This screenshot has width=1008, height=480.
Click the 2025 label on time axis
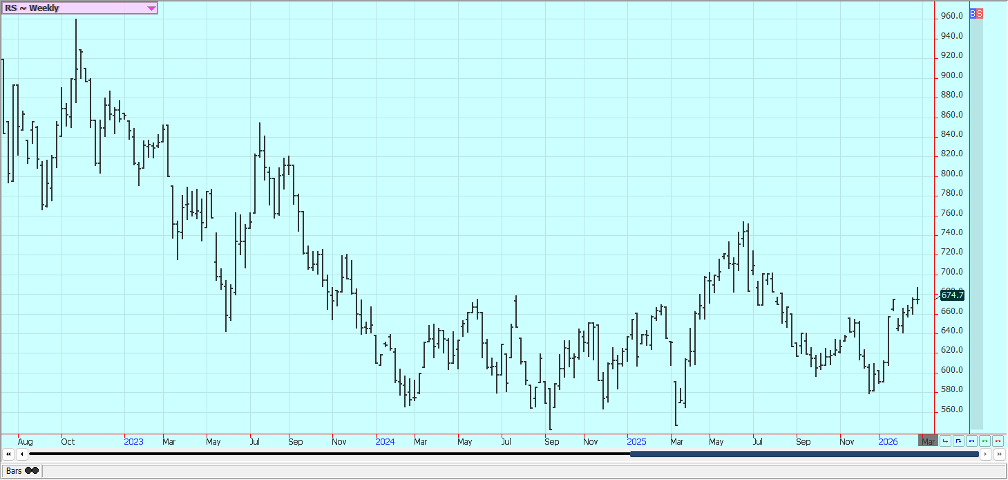(636, 440)
